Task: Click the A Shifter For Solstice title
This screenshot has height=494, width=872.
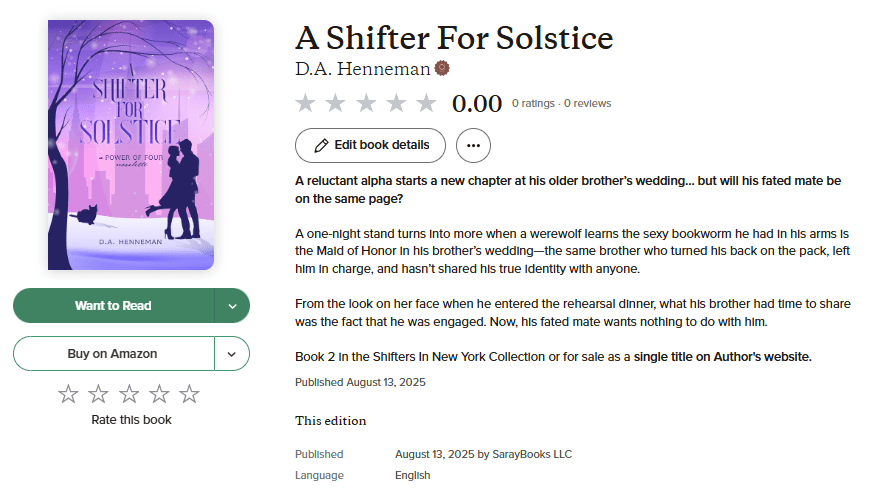Action: 453,37
